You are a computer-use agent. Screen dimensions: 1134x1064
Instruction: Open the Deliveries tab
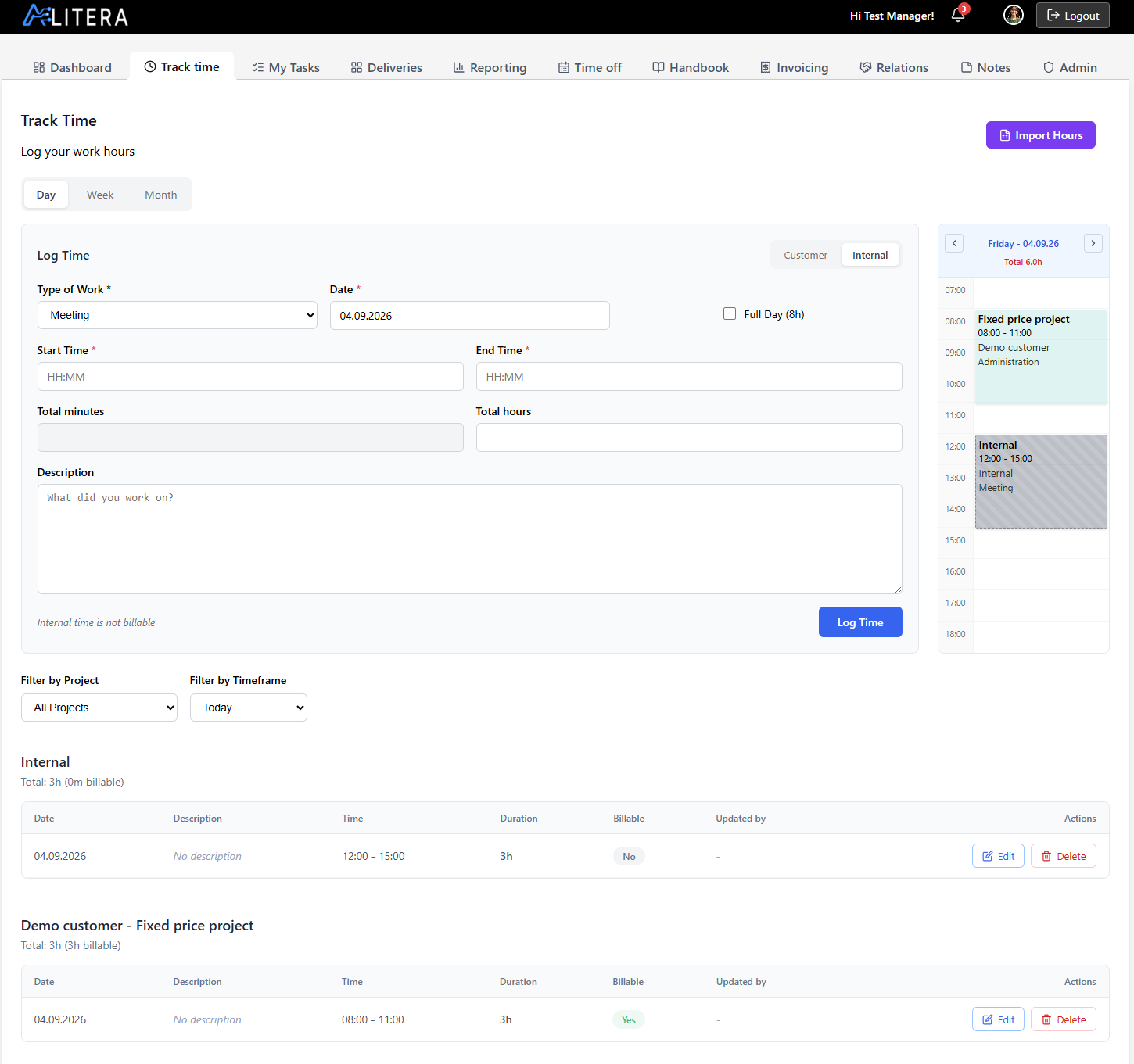point(386,67)
